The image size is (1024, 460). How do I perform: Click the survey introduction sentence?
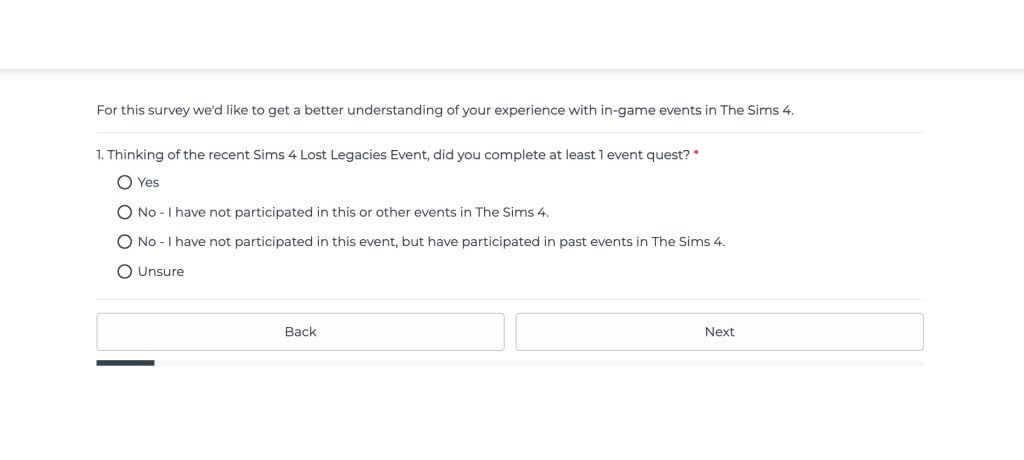444,110
